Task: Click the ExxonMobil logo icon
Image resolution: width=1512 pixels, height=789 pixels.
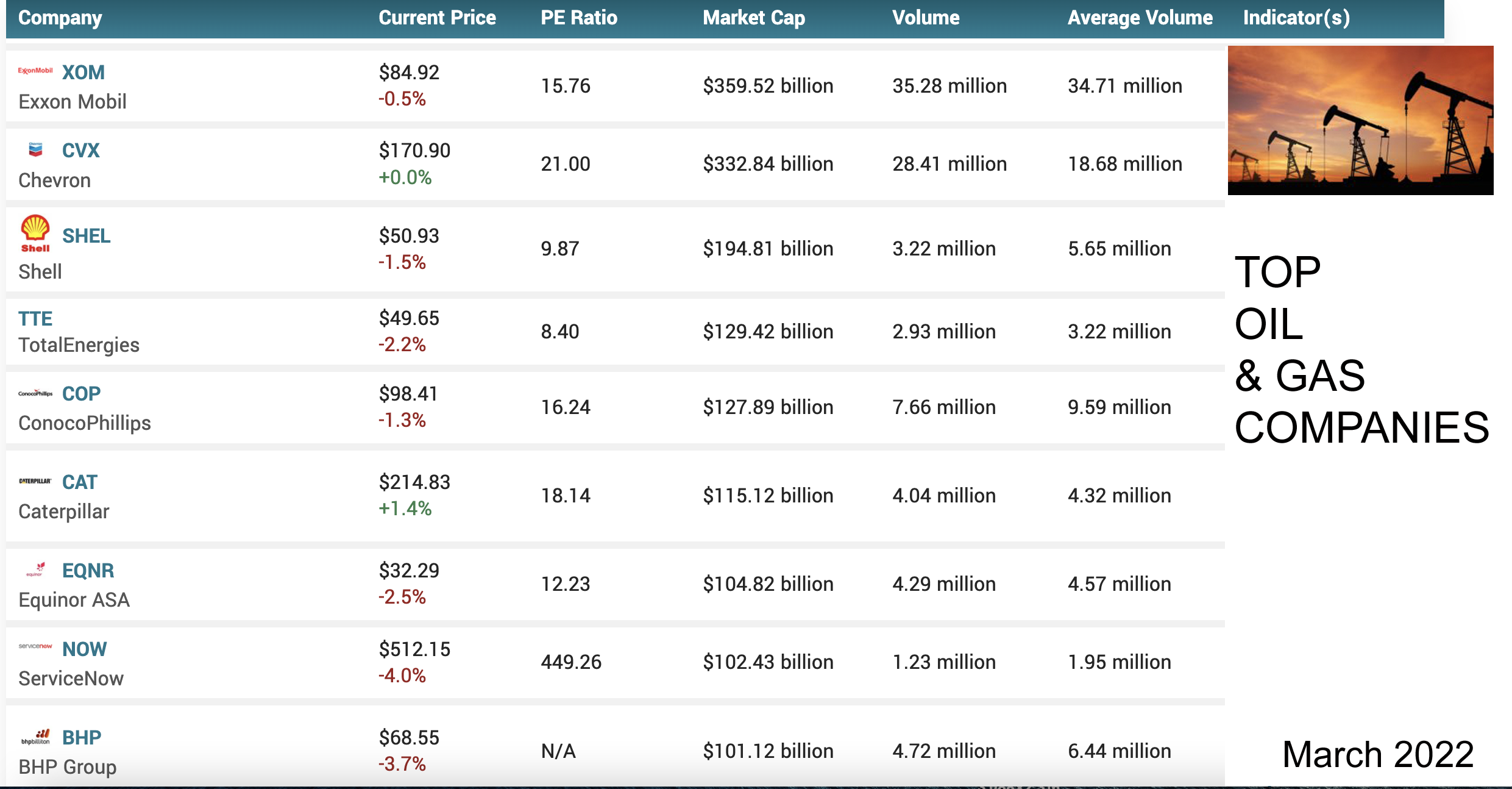Action: pyautogui.click(x=35, y=71)
